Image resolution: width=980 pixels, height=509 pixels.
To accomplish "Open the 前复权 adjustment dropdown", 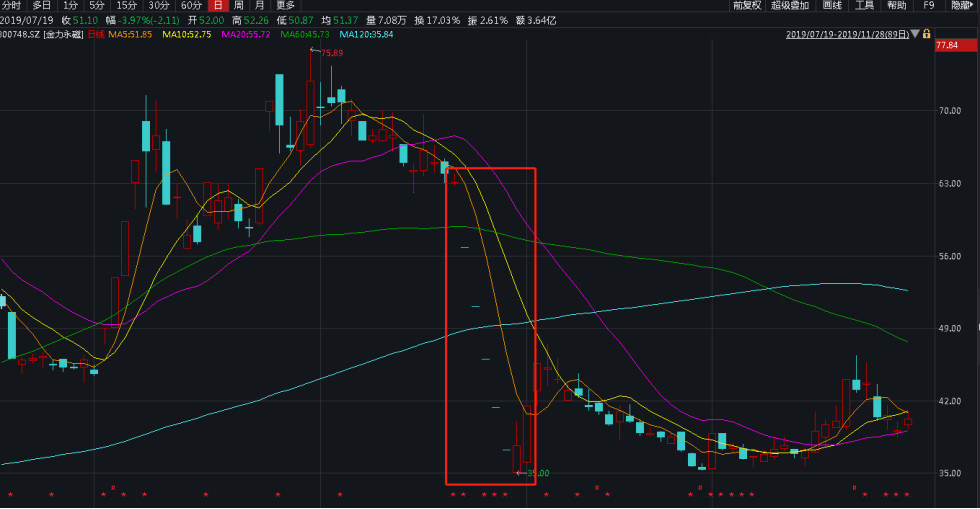I will click(746, 6).
